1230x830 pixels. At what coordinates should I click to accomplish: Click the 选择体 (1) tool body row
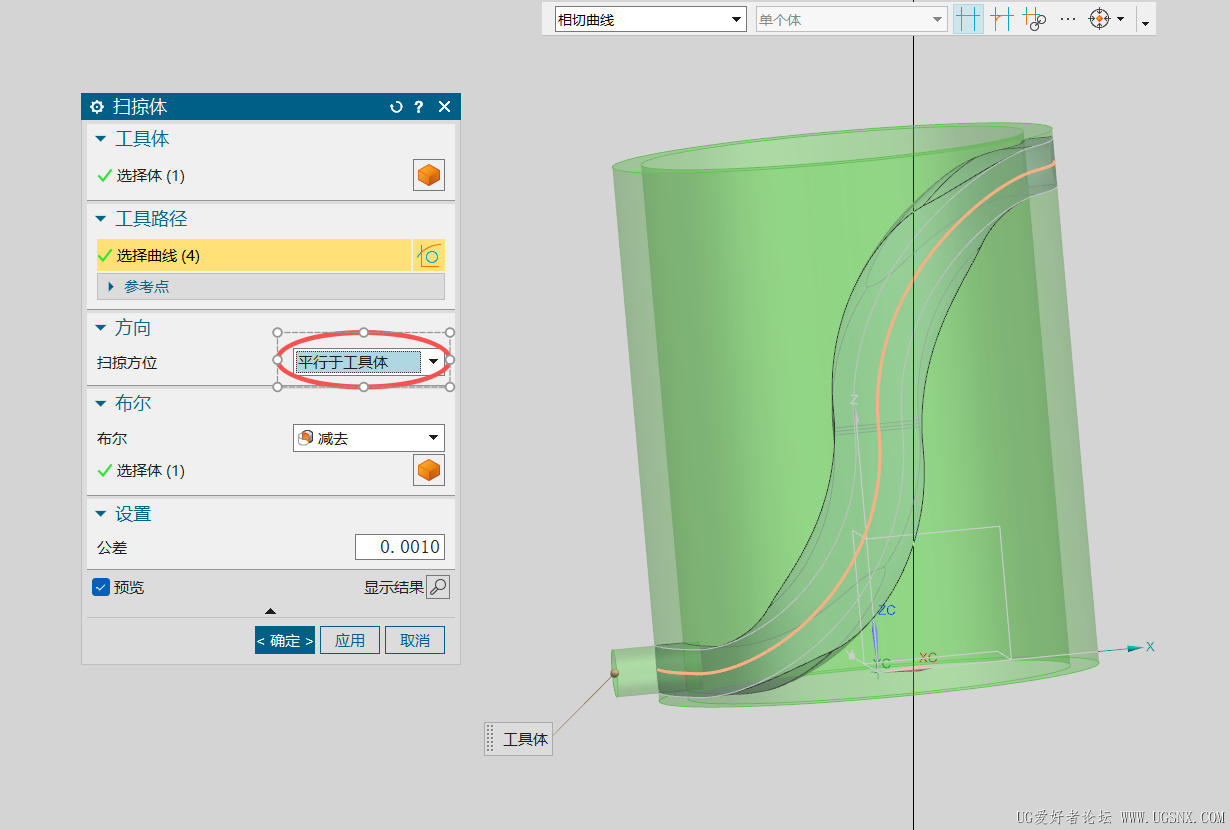[x=253, y=175]
